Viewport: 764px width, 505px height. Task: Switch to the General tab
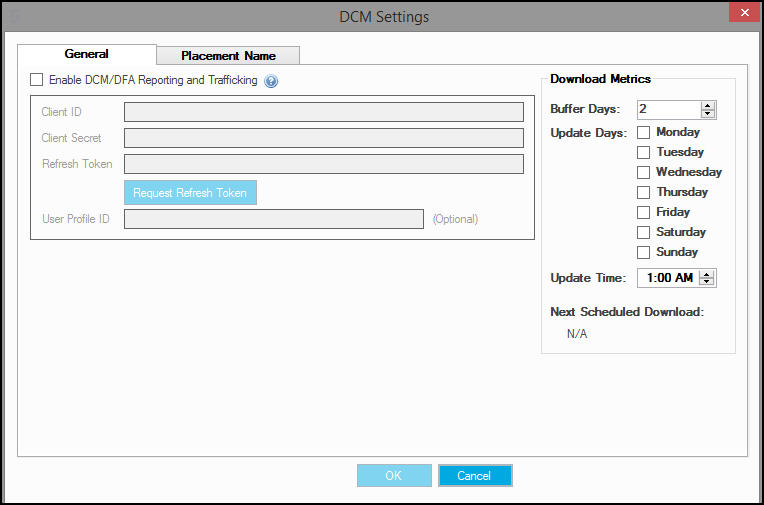click(87, 54)
